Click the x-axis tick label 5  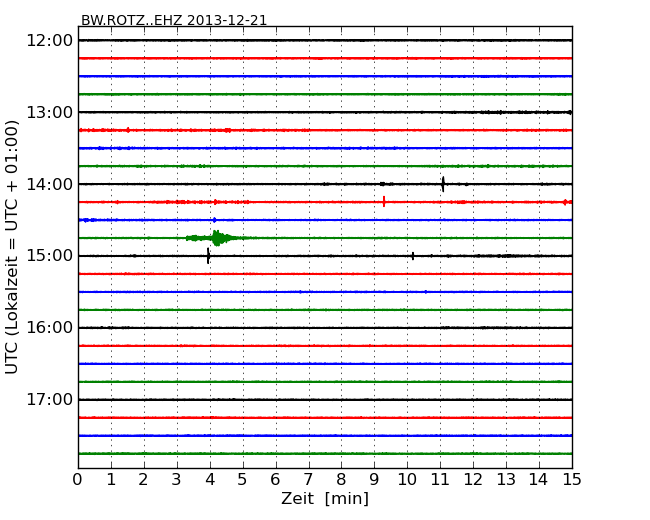point(243,480)
